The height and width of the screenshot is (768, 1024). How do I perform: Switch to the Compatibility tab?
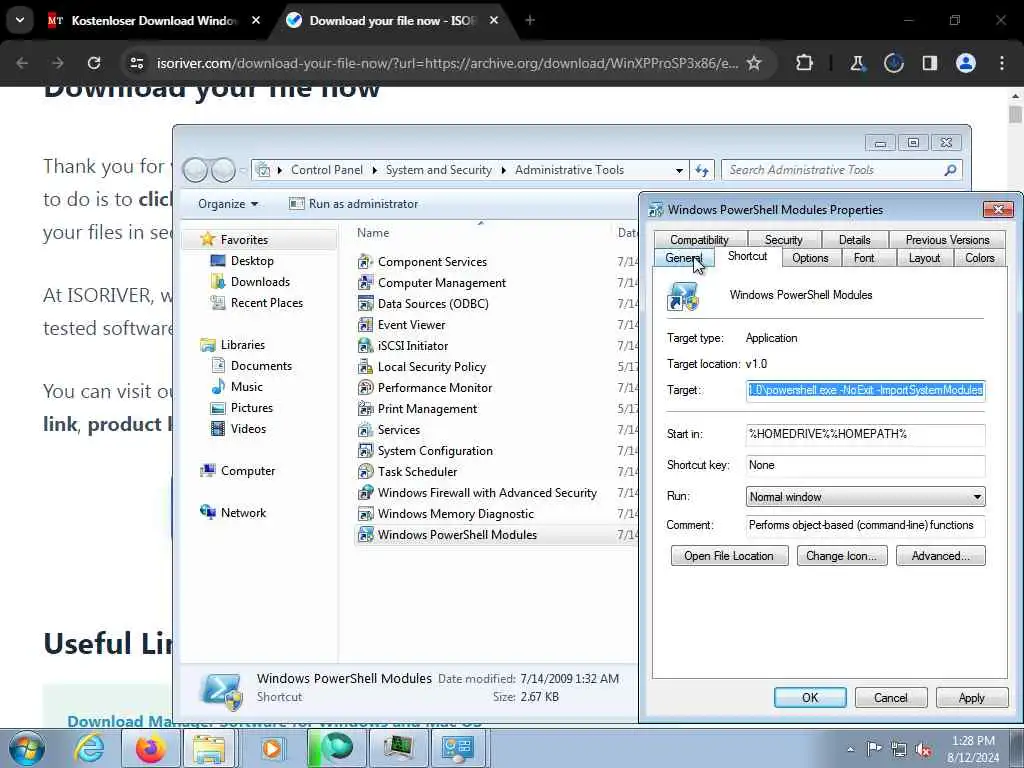pos(699,240)
